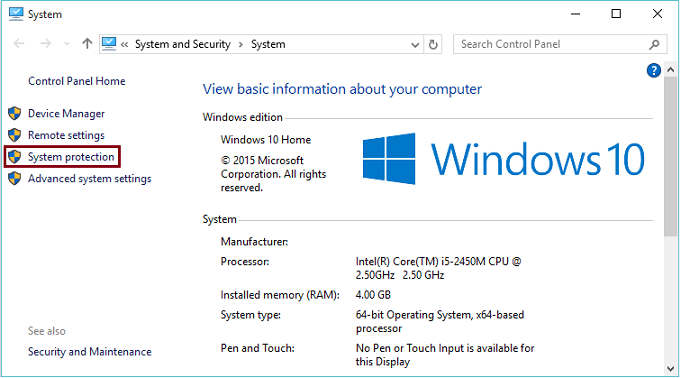Click the shield icon beside Advanced system settings
681x378 pixels.
[15, 178]
